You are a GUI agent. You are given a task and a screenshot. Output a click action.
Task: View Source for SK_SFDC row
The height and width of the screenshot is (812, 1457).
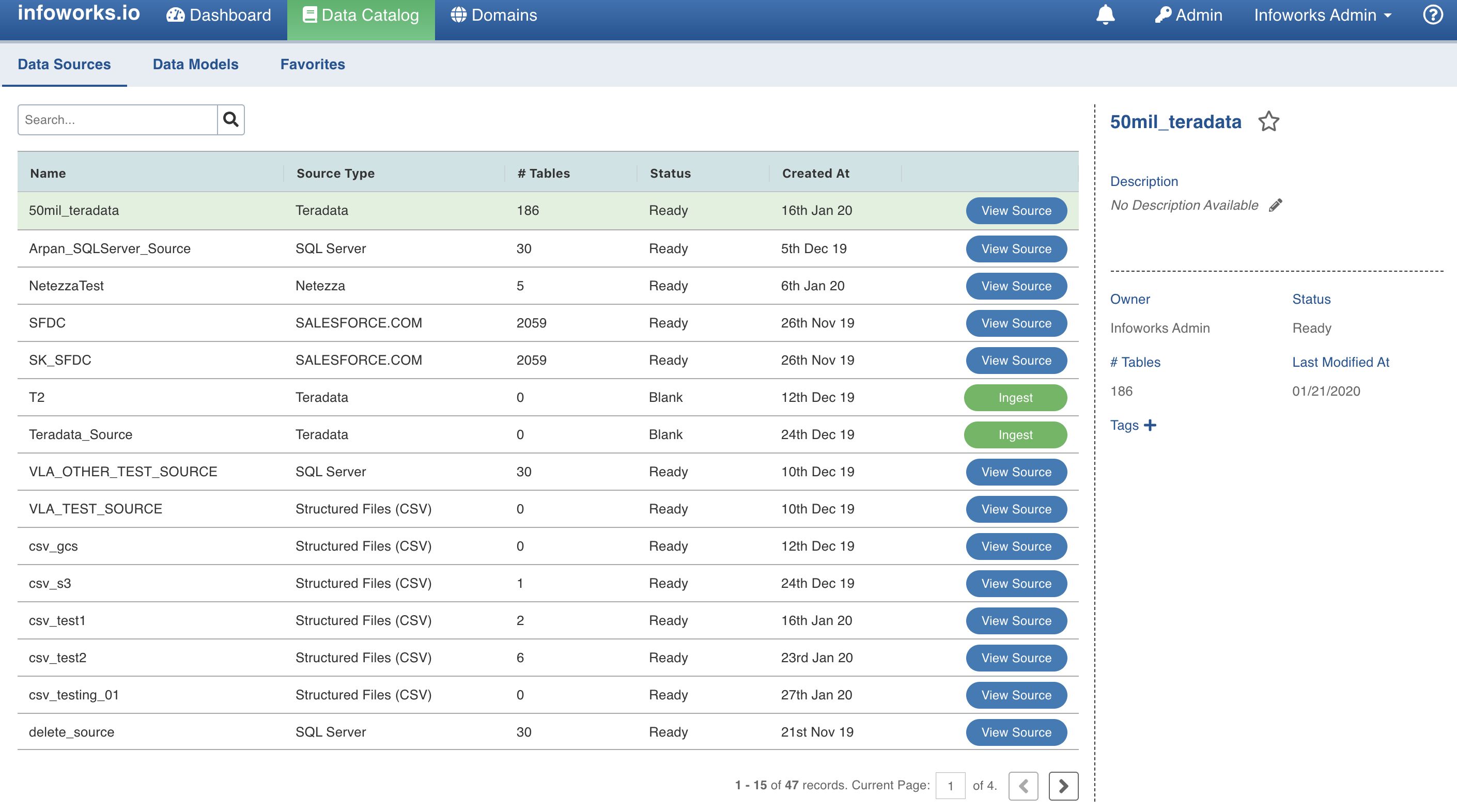(1016, 360)
